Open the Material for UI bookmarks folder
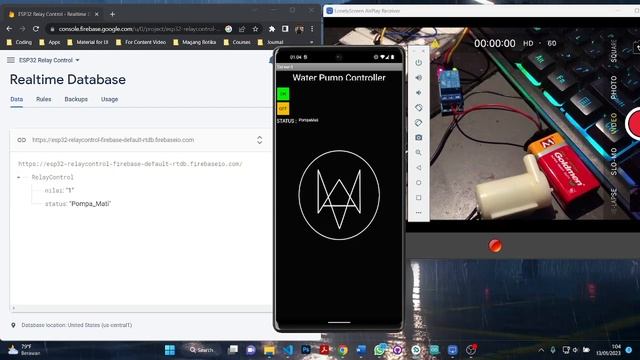This screenshot has width=640, height=360. (88, 42)
